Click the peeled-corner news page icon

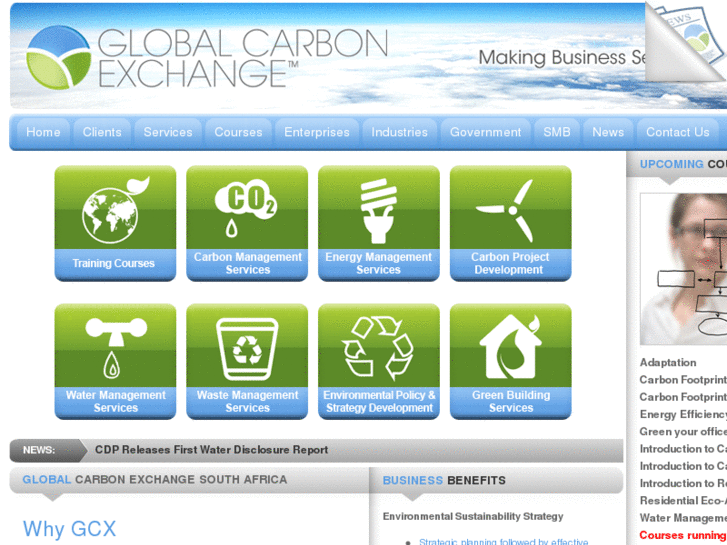pos(686,41)
